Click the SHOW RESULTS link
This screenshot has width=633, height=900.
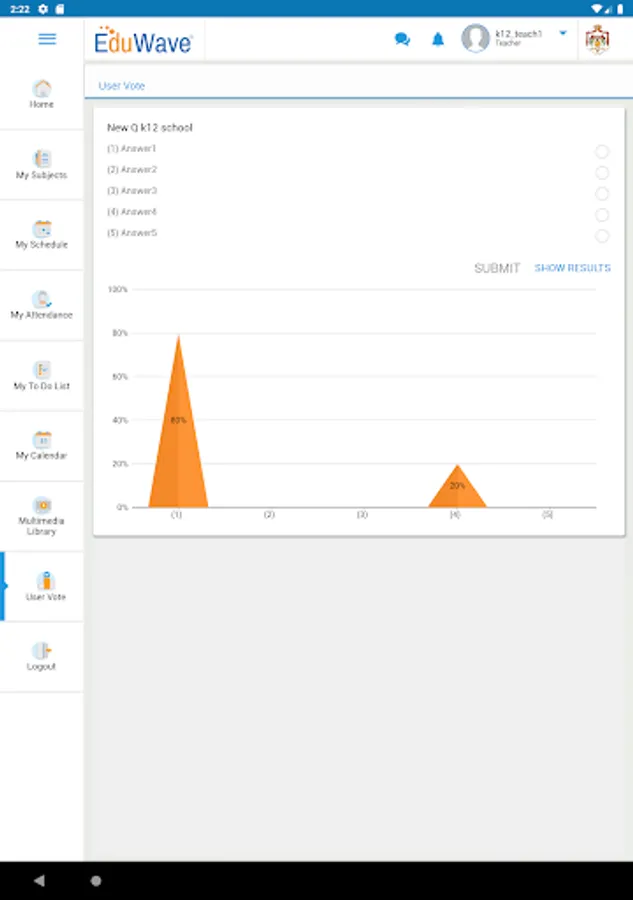point(573,268)
